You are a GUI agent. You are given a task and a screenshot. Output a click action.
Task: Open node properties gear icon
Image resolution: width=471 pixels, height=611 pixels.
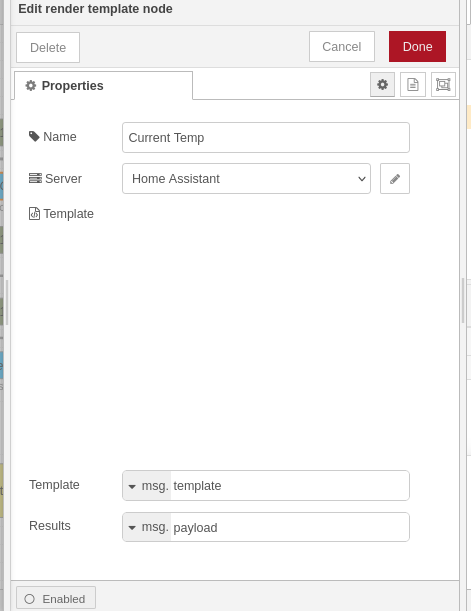click(382, 85)
